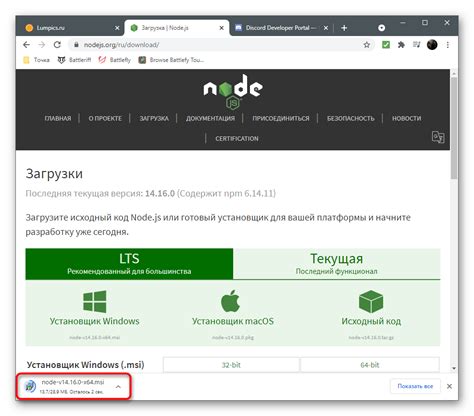Open the ДОКУМЕНТАЦИЯ menu item
This screenshot has height=416, width=474.
[210, 118]
